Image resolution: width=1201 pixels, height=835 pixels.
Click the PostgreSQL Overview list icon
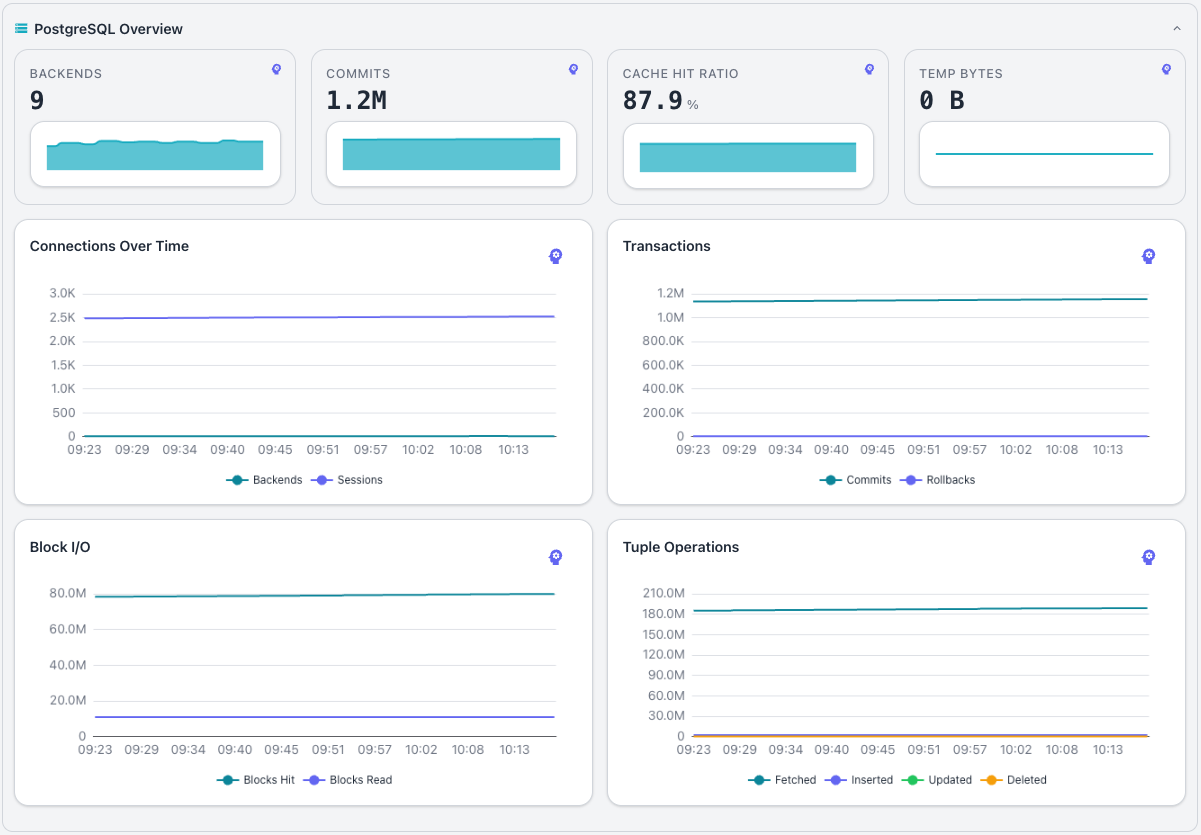[x=21, y=29]
